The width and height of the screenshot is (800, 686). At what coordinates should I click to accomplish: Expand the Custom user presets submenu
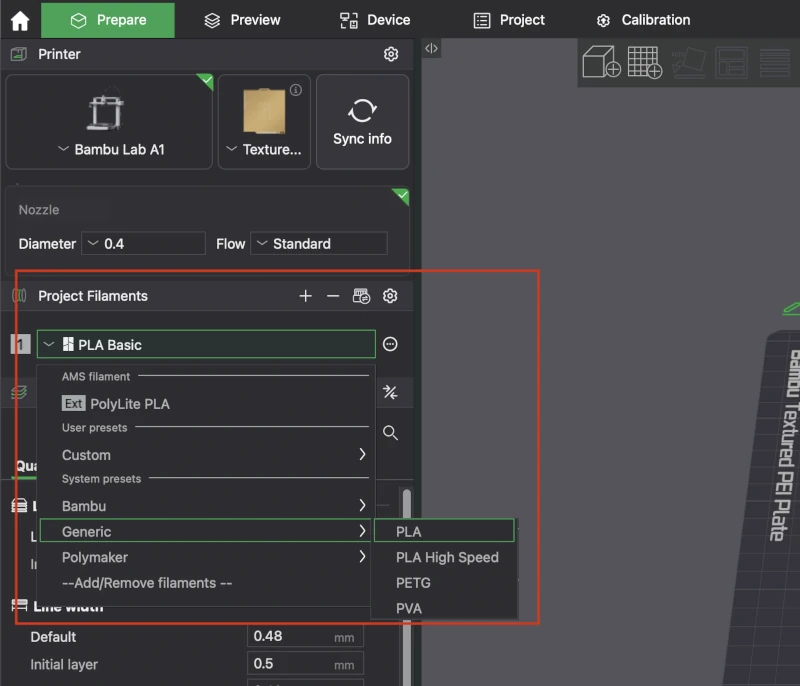pyautogui.click(x=206, y=455)
